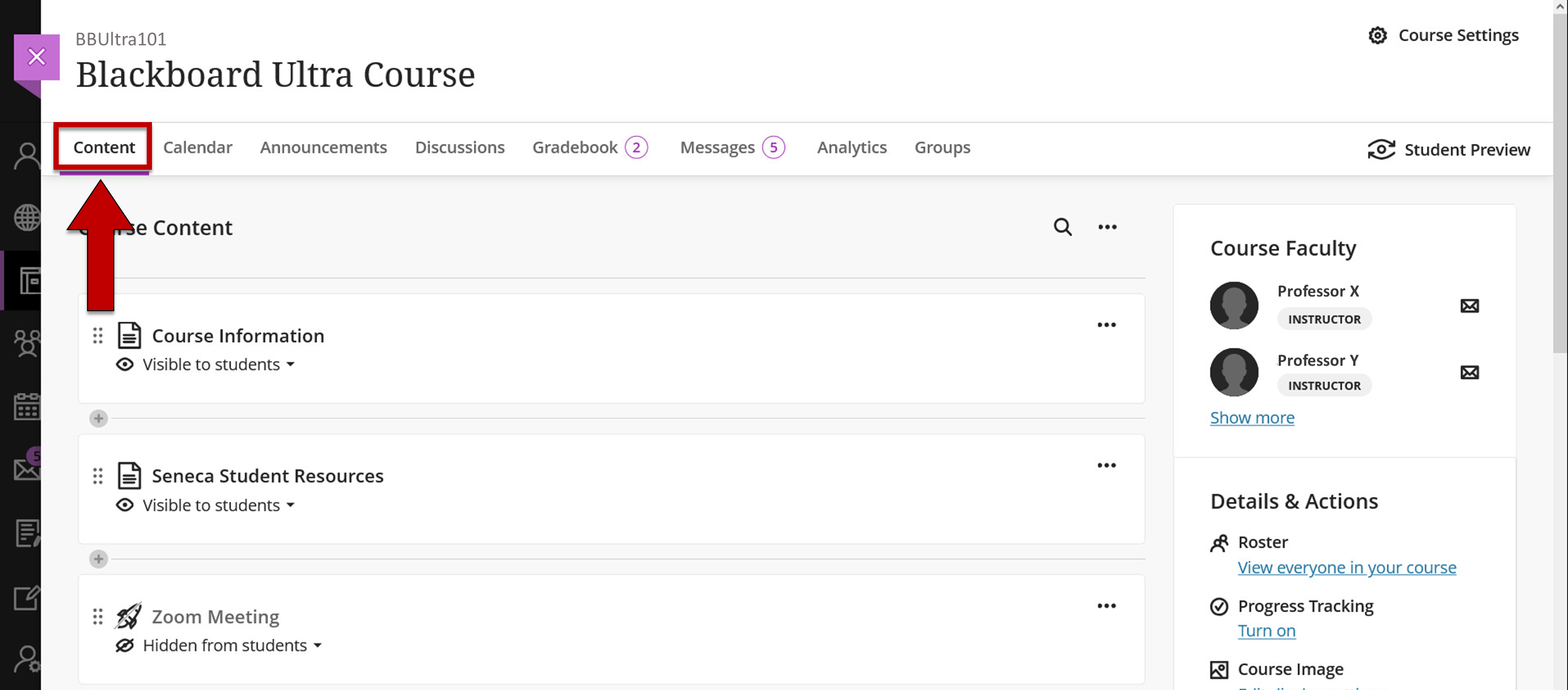Toggle Zoom Meeting hidden eye icon
The image size is (1568, 690).
pos(125,645)
